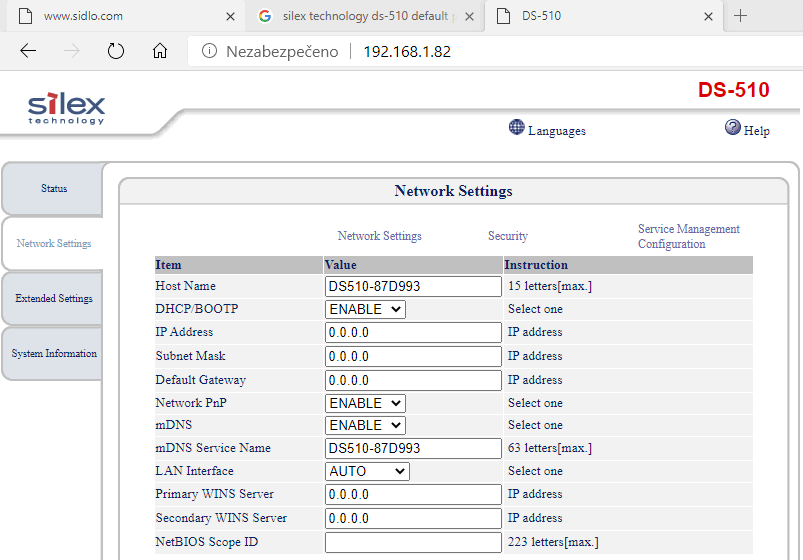Click the site info icon beside Nezabezpečeno
This screenshot has height=560, width=803.
coord(210,51)
